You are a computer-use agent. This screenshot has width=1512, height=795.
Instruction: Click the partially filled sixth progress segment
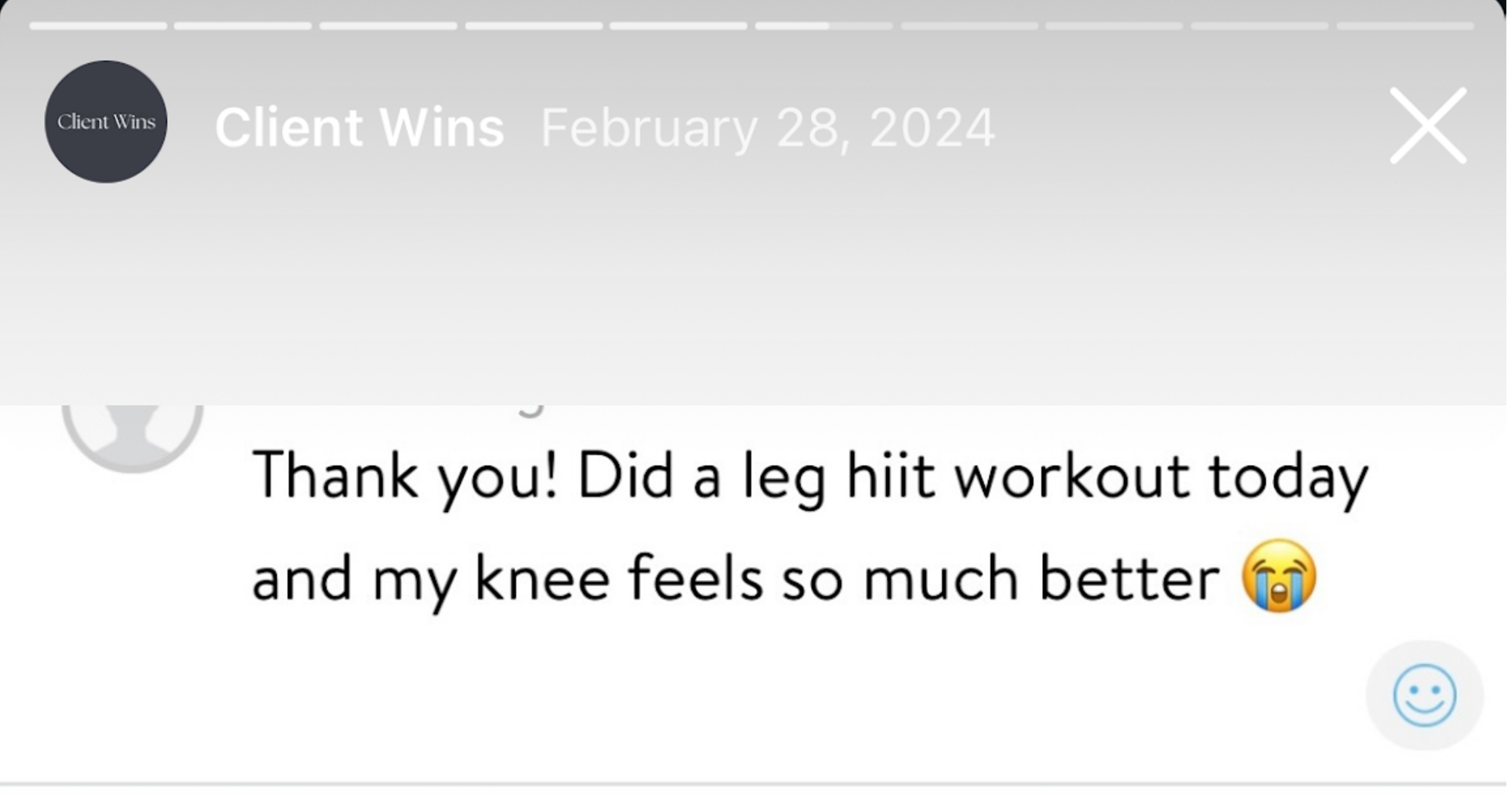(823, 26)
